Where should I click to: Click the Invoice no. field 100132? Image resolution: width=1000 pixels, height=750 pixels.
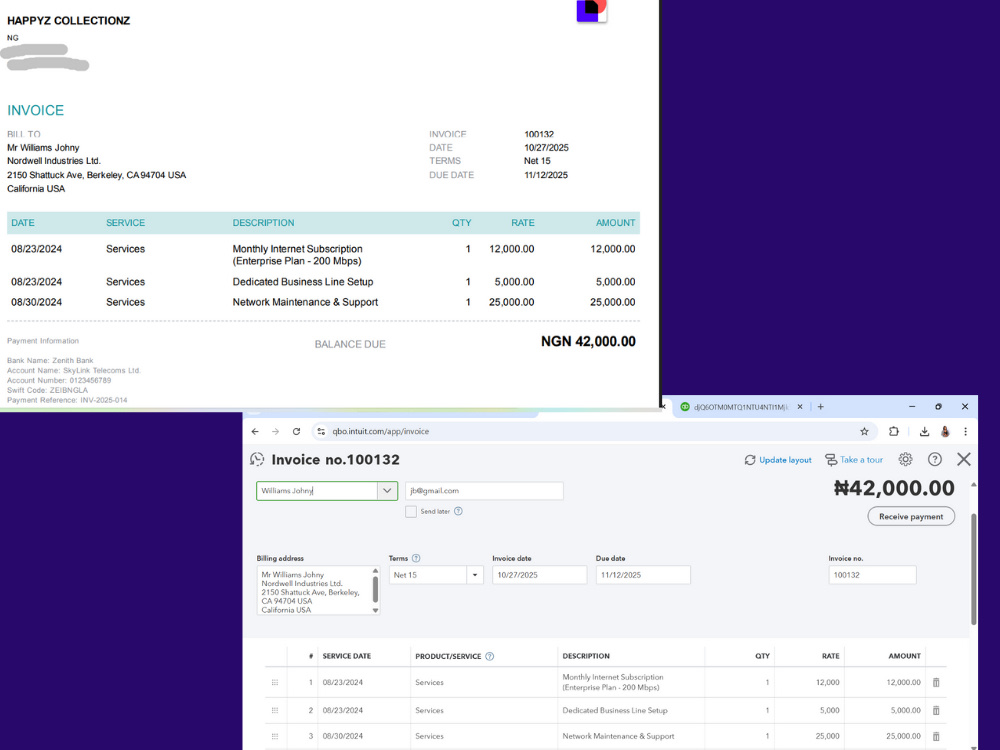[872, 575]
